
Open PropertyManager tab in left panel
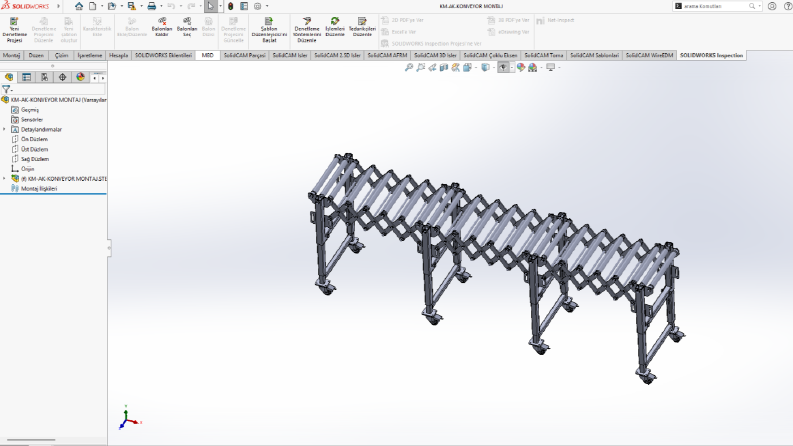[x=26, y=77]
